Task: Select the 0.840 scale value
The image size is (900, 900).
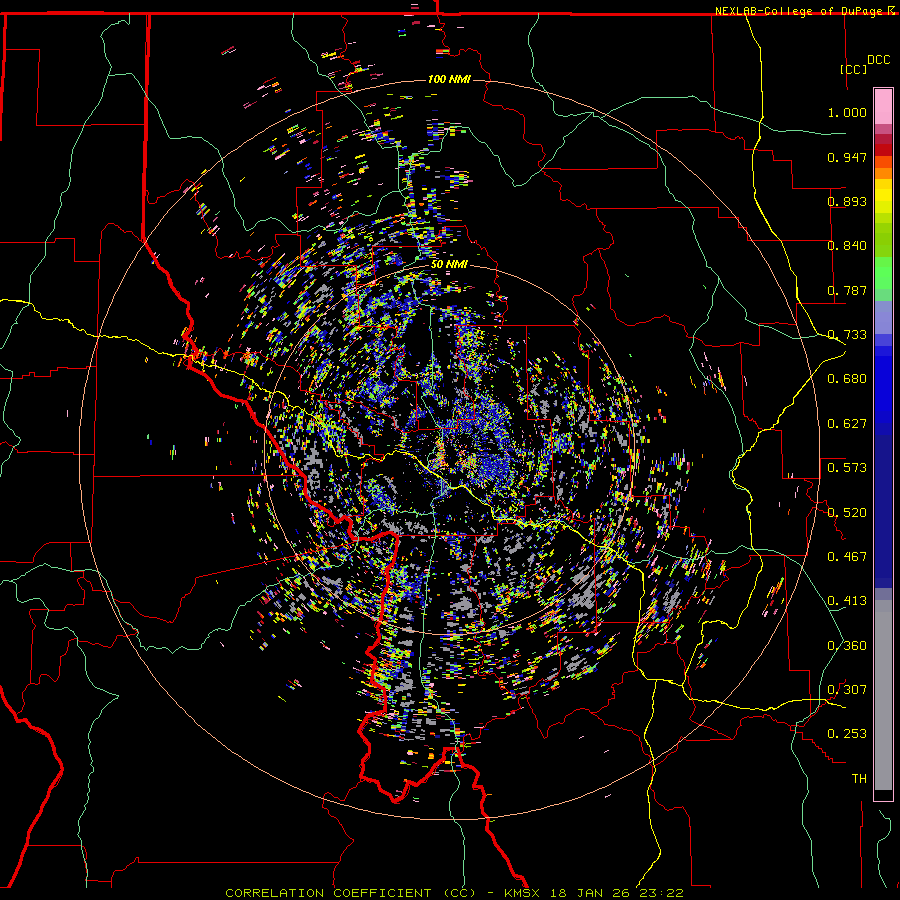Action: (847, 246)
